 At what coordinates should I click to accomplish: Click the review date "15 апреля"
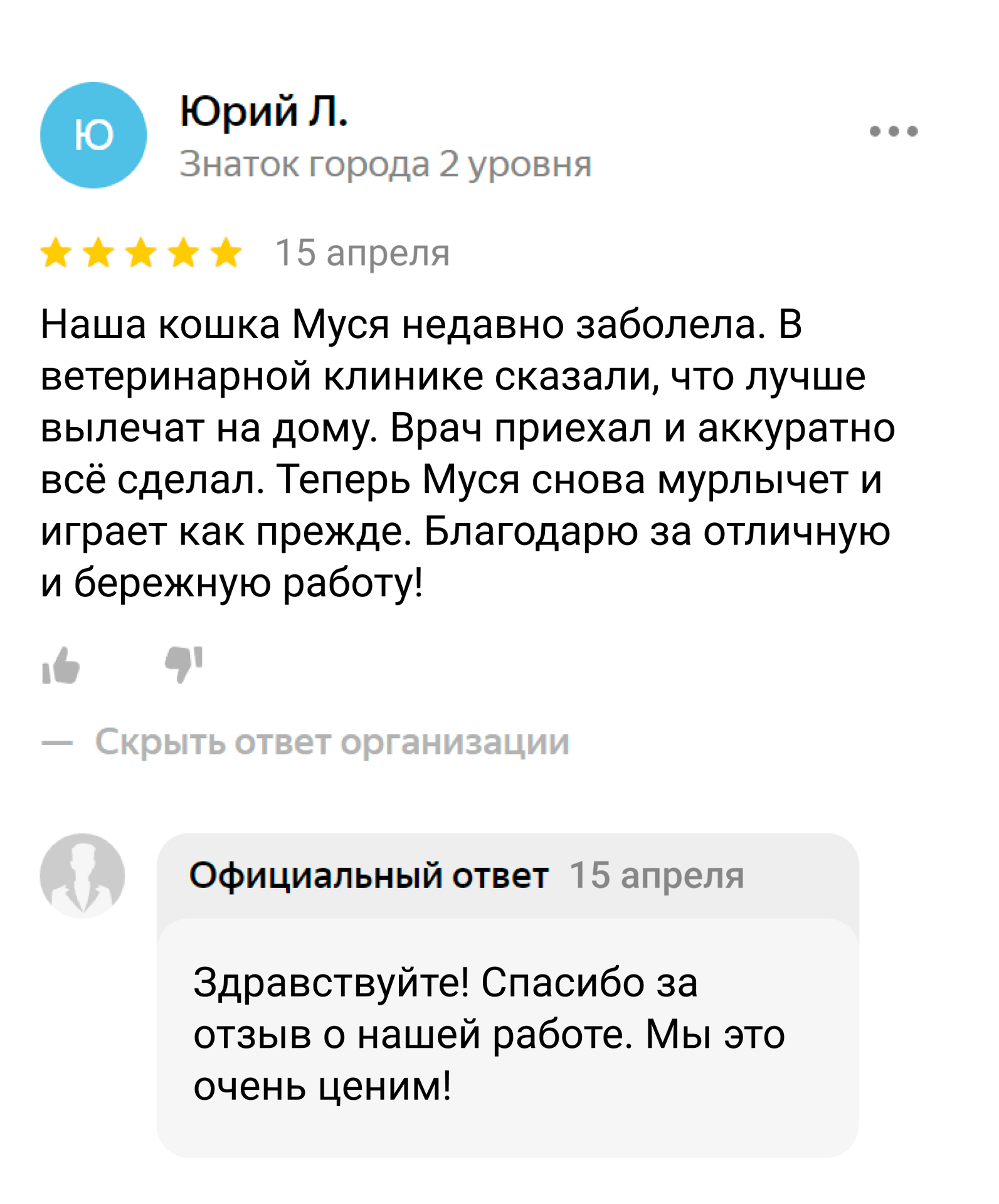362,253
